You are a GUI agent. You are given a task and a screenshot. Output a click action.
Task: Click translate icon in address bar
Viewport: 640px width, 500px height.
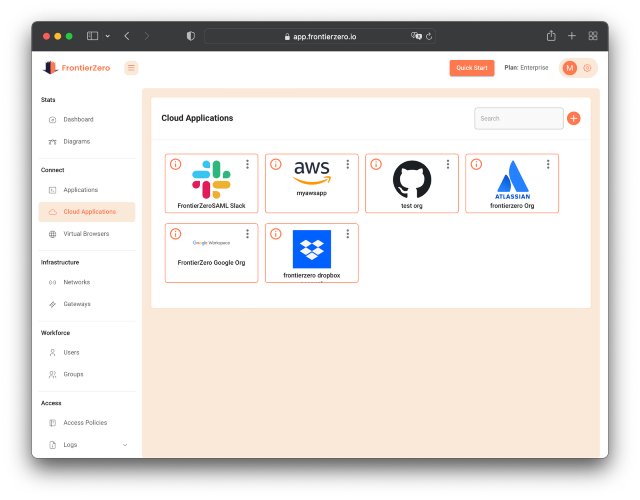click(416, 36)
